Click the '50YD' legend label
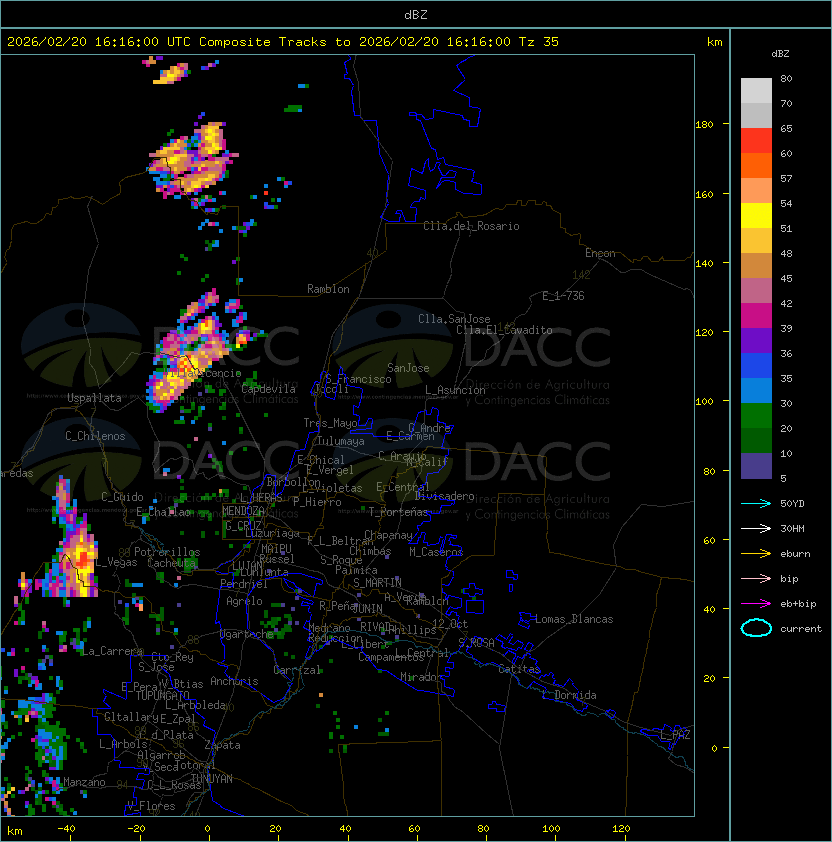Screen dimensions: 832x842 click(792, 504)
